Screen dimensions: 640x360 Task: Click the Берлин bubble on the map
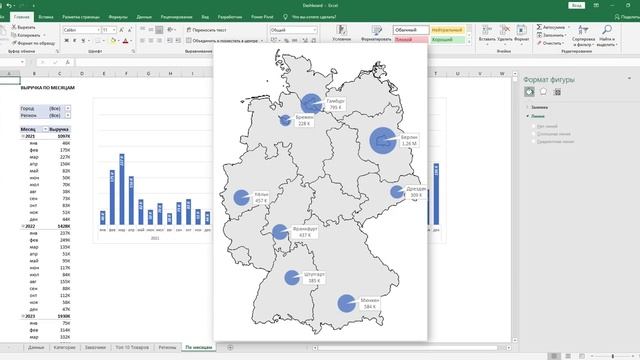coord(383,140)
